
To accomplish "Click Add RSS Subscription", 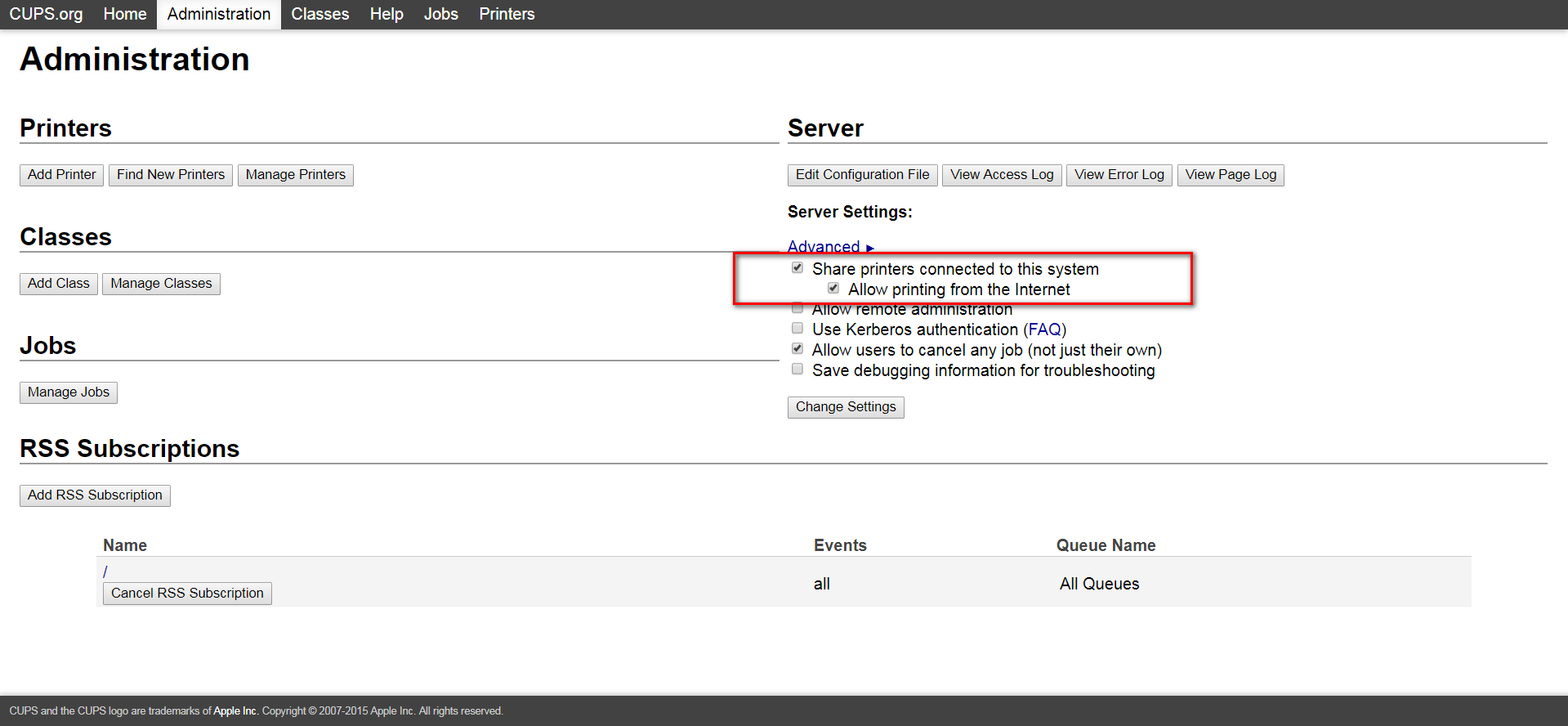I will [95, 495].
